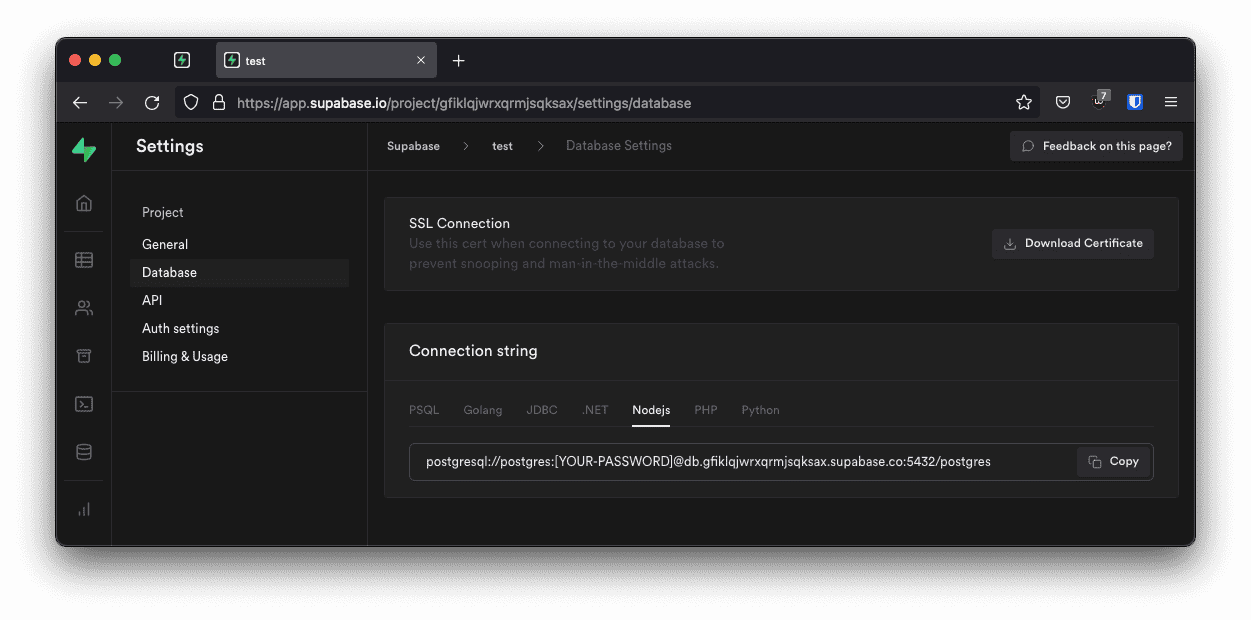Click Supabase breadcrumb link
This screenshot has width=1251, height=620.
[413, 146]
